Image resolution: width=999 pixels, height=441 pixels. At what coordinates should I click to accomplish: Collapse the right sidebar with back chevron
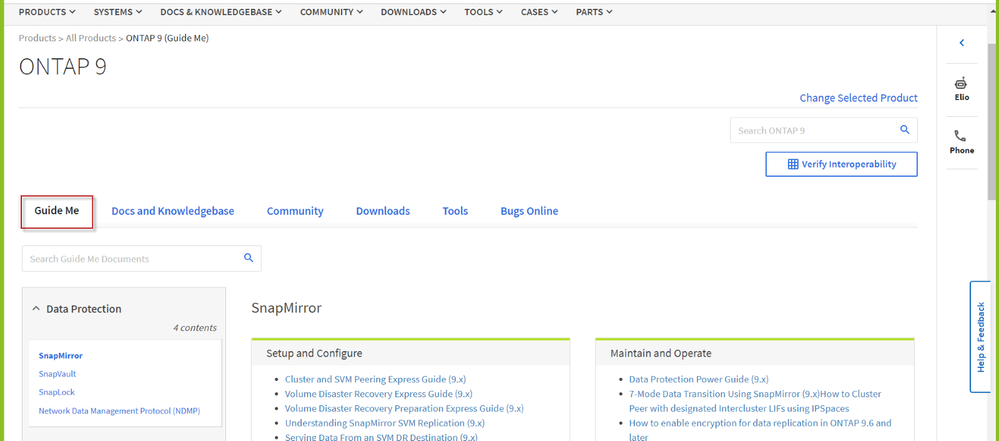tap(962, 43)
